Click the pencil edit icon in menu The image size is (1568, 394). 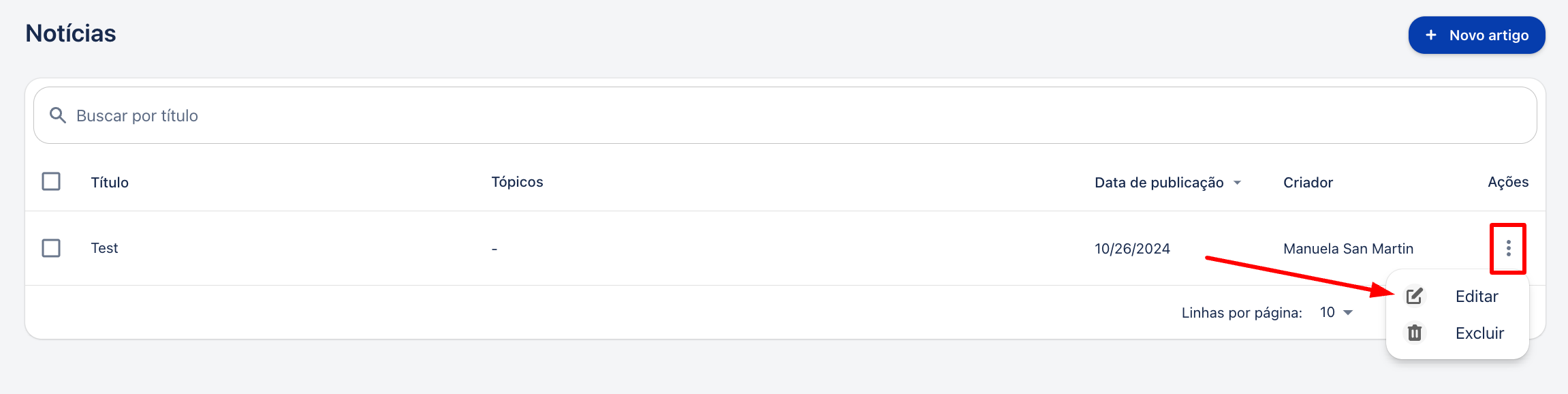coord(1415,296)
